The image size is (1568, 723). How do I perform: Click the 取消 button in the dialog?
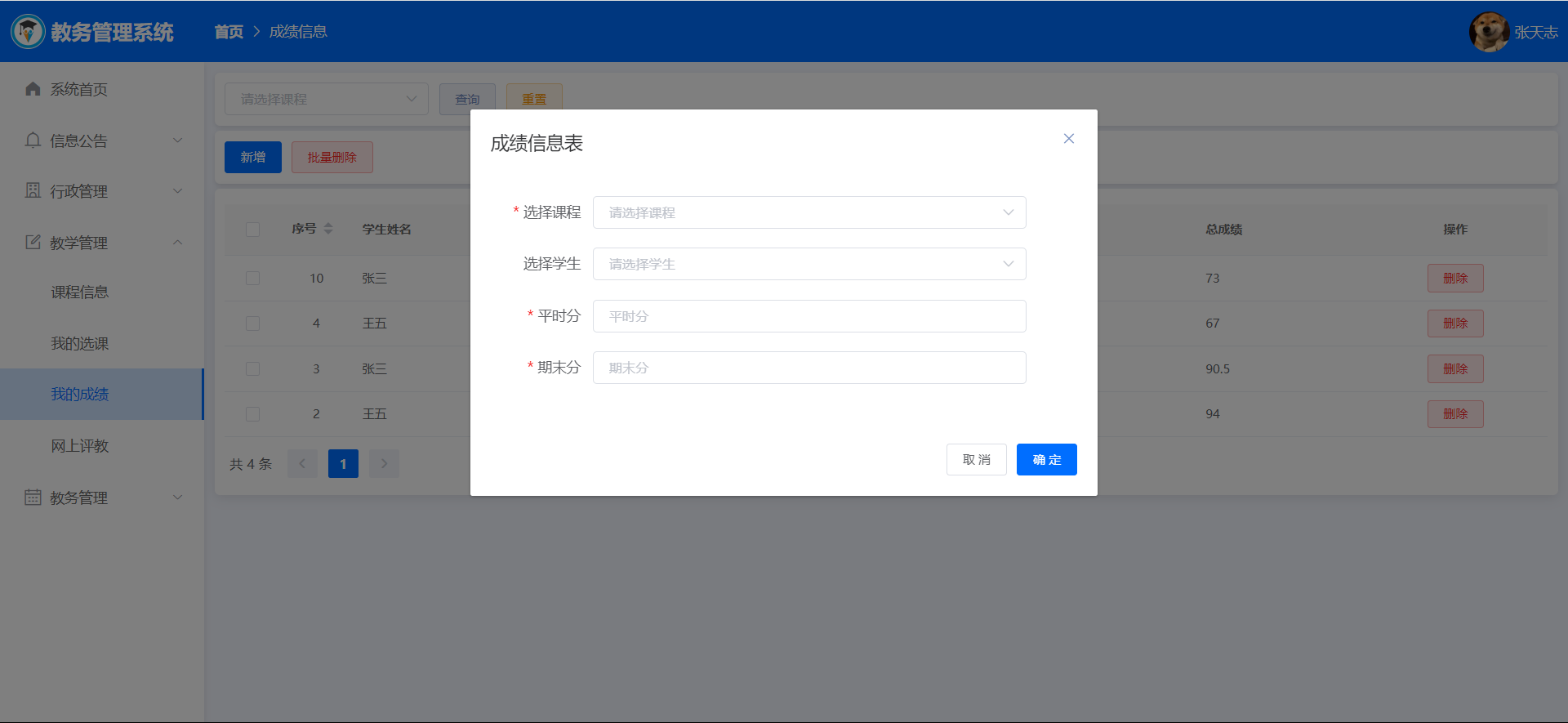coord(977,459)
